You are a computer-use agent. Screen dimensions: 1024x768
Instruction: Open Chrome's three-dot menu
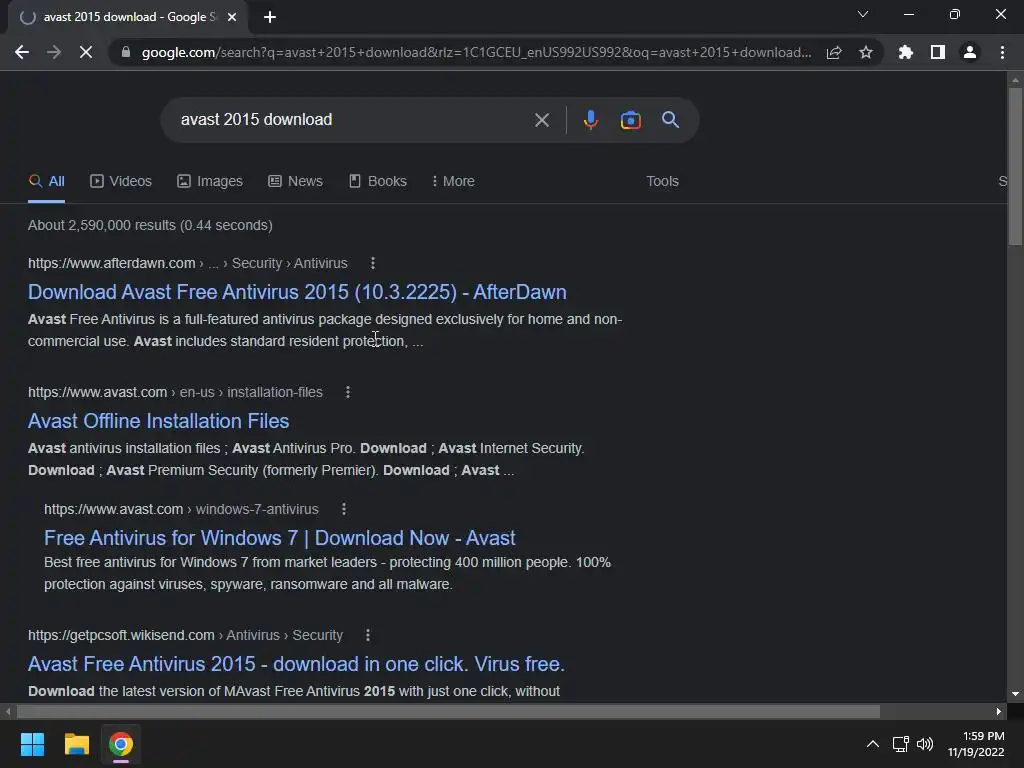pos(1002,52)
